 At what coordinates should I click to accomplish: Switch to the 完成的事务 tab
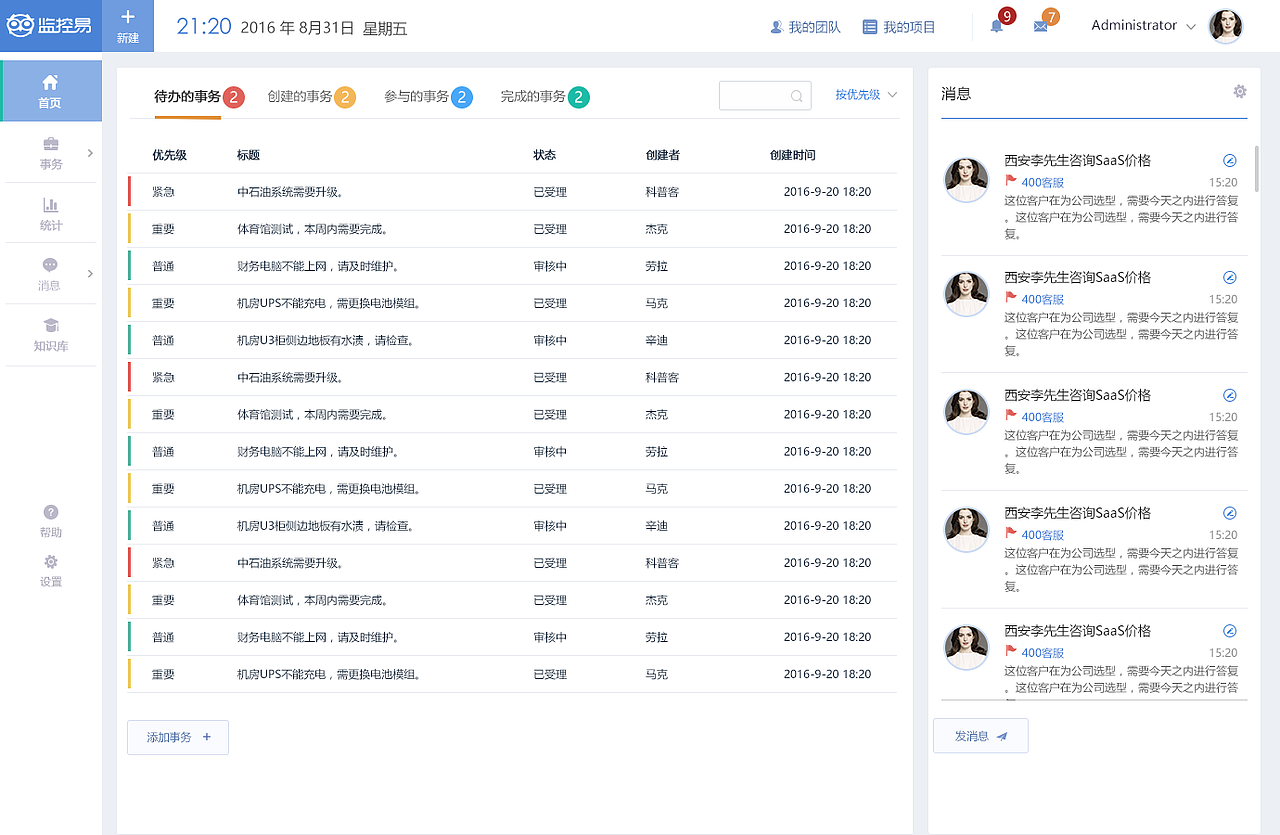pyautogui.click(x=545, y=97)
